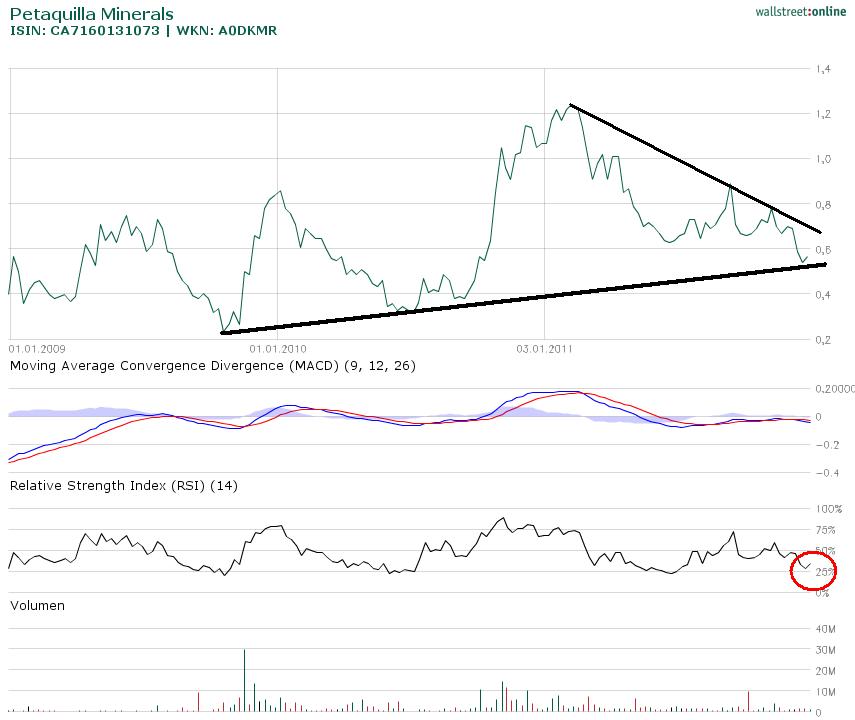Click the 100% RSI axis label

click(x=829, y=509)
